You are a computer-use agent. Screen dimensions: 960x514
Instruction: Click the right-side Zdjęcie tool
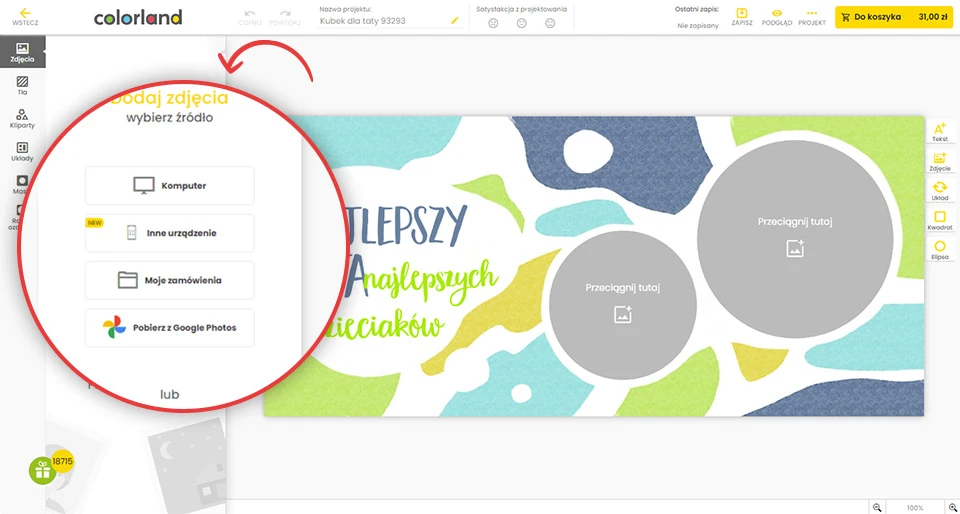[x=939, y=162]
